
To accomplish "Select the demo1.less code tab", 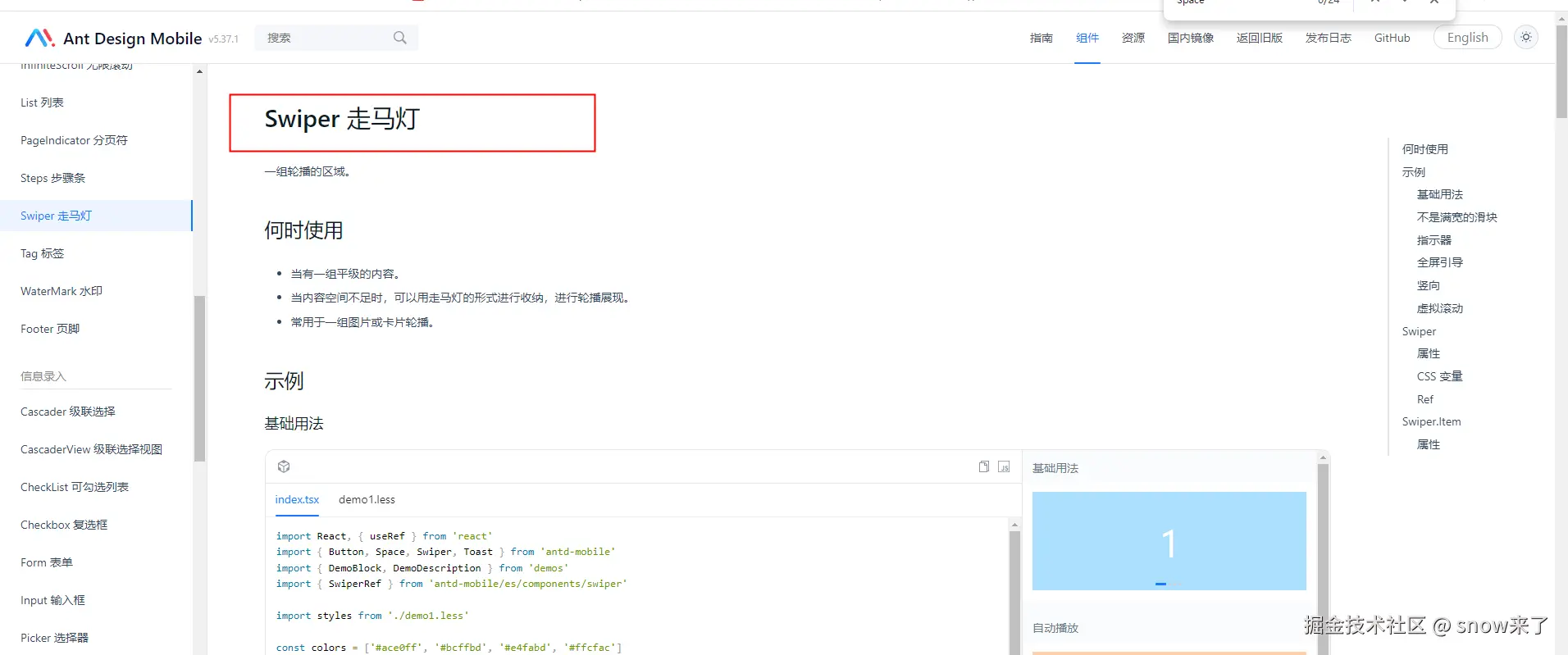I will 367,499.
